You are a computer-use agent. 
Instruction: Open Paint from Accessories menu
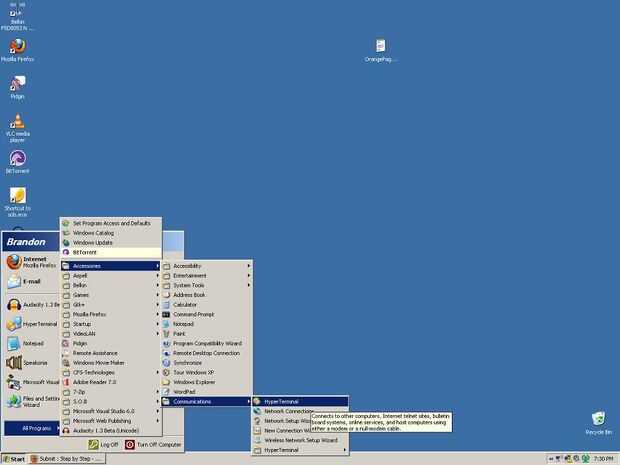(x=207, y=334)
